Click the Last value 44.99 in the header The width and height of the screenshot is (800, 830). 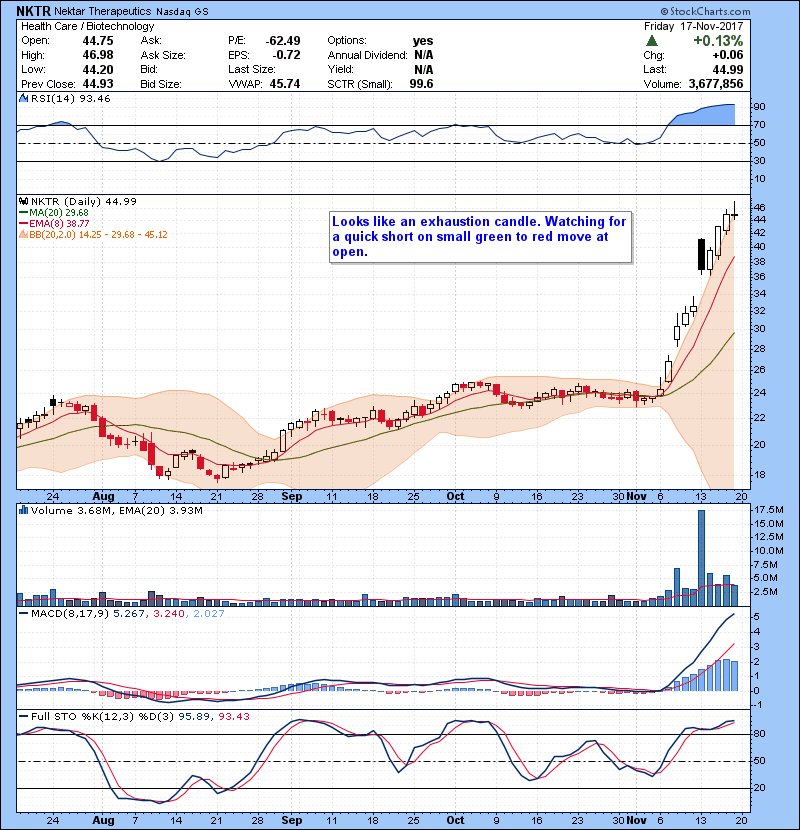click(x=727, y=69)
